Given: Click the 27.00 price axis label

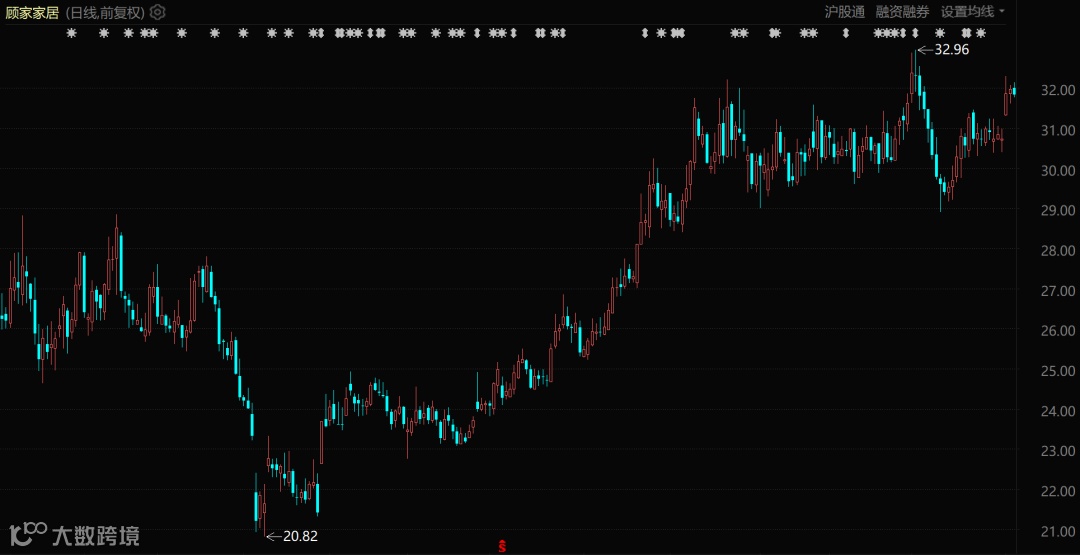Looking at the screenshot, I should [x=1057, y=291].
